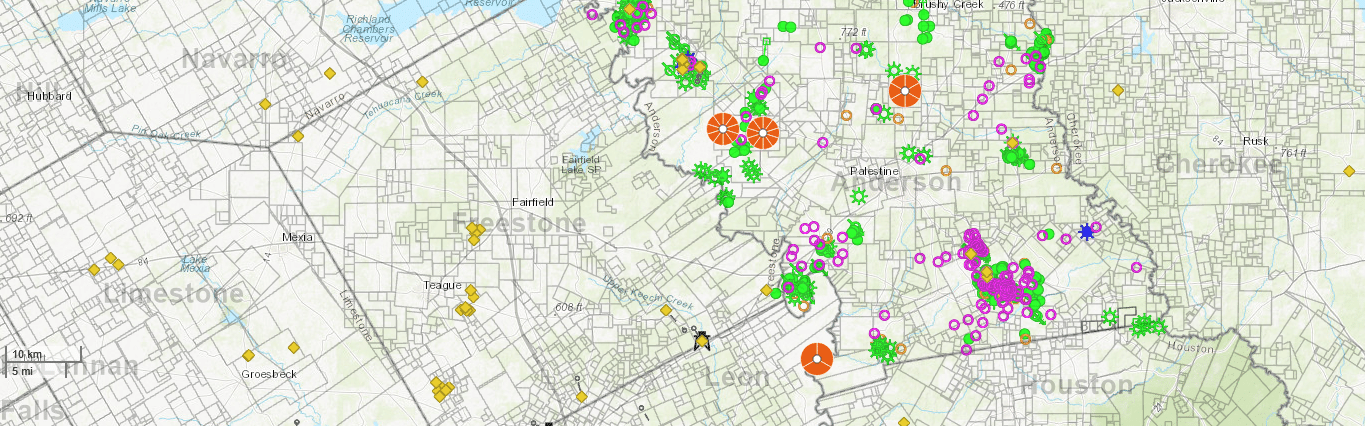This screenshot has width=1365, height=426.
Task: Select the Hubbard city label
Action: pyautogui.click(x=50, y=96)
